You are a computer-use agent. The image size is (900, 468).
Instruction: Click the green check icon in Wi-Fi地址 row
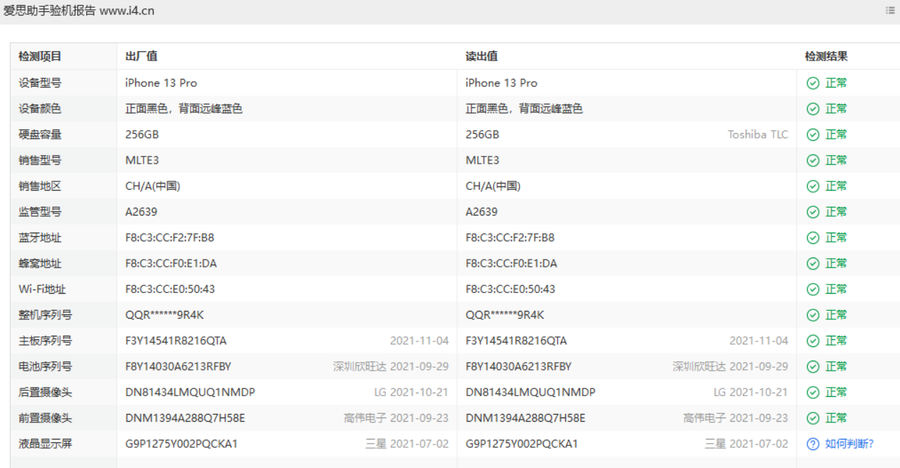(813, 289)
